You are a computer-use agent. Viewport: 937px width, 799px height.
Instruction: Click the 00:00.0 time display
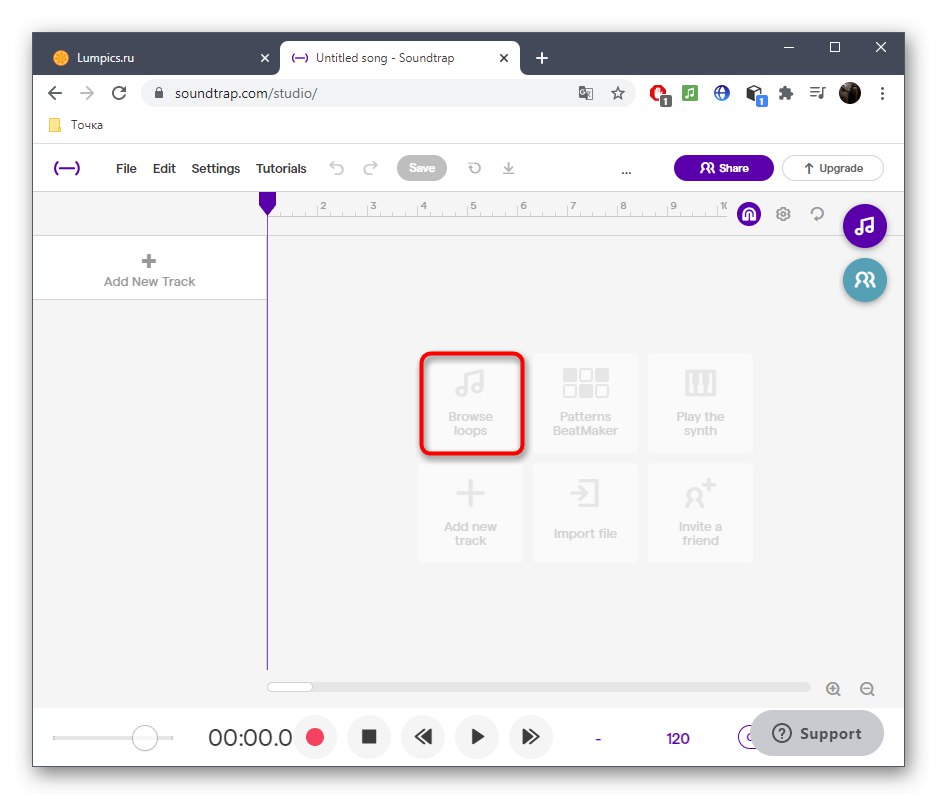tap(250, 738)
